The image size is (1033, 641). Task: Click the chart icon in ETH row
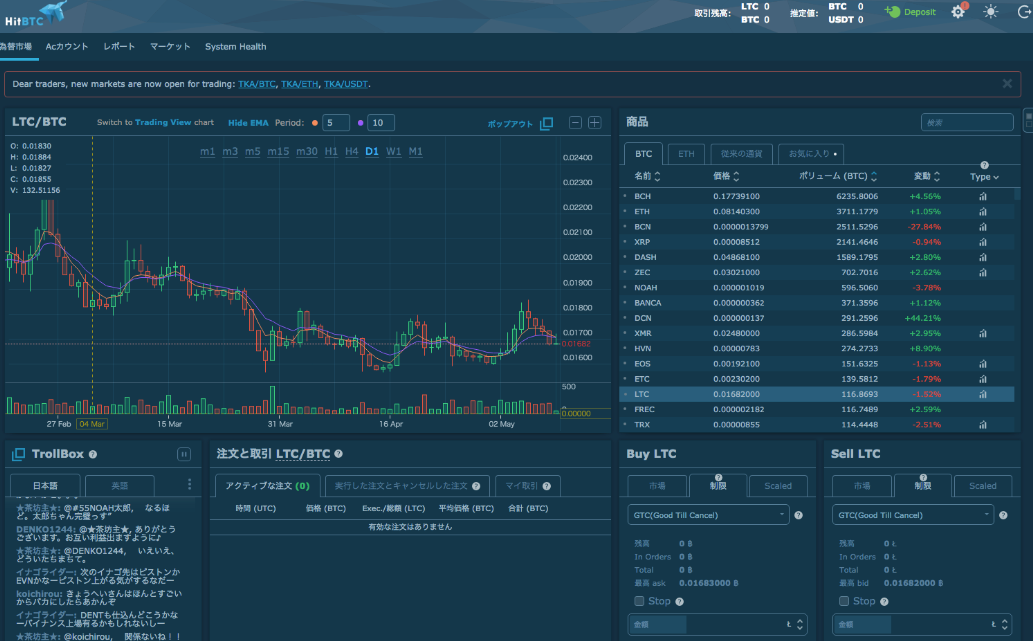983,211
